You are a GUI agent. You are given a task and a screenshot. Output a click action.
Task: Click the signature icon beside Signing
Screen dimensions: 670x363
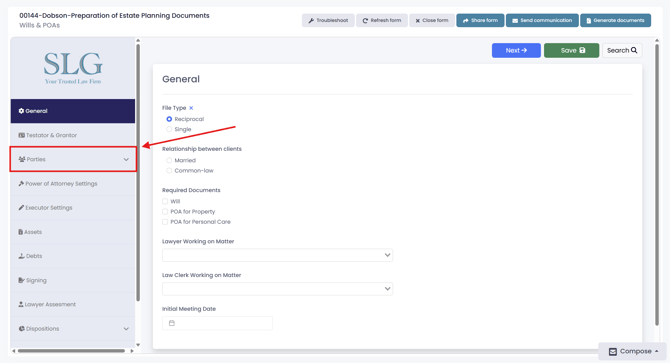click(21, 281)
